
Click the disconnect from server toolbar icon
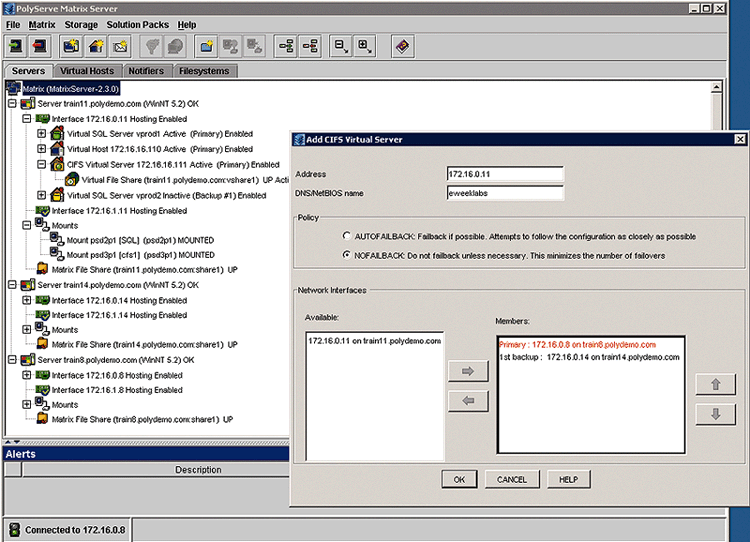pos(40,46)
